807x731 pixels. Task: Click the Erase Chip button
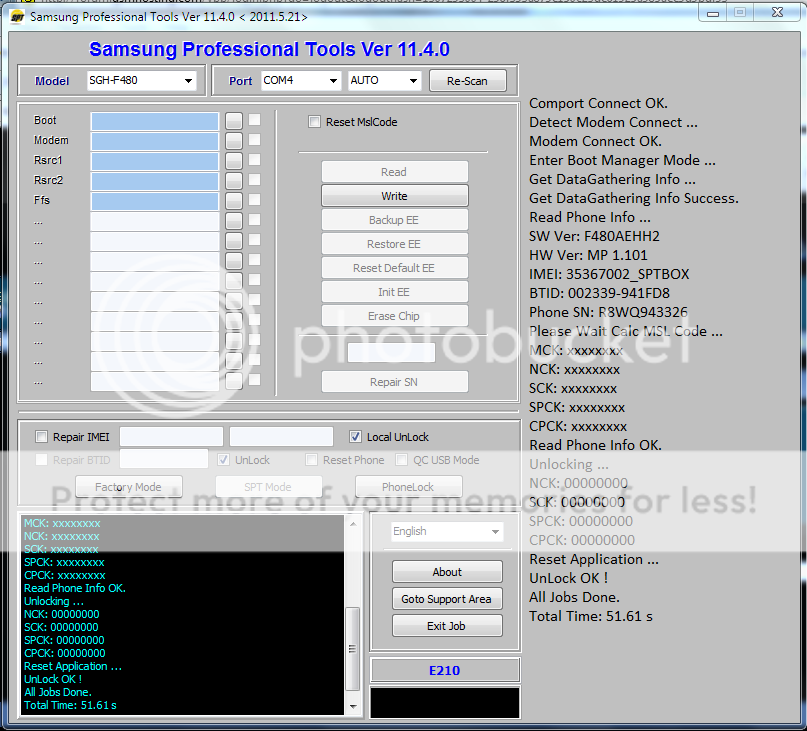click(x=395, y=316)
